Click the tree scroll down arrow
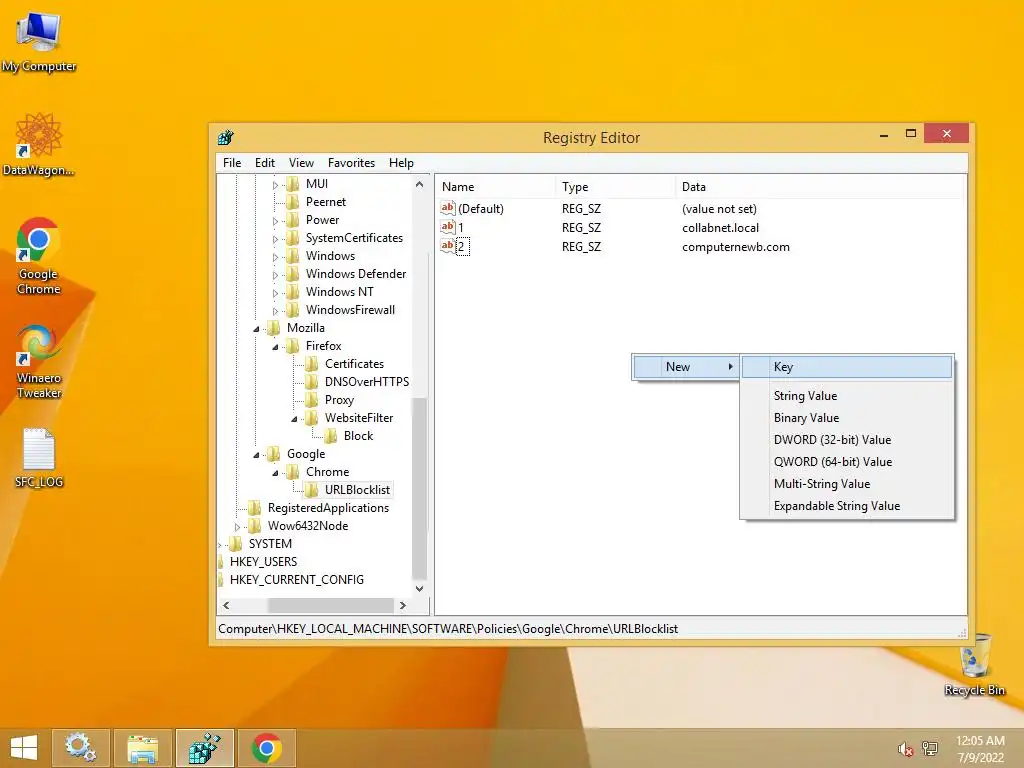The height and width of the screenshot is (768, 1024). click(x=419, y=588)
